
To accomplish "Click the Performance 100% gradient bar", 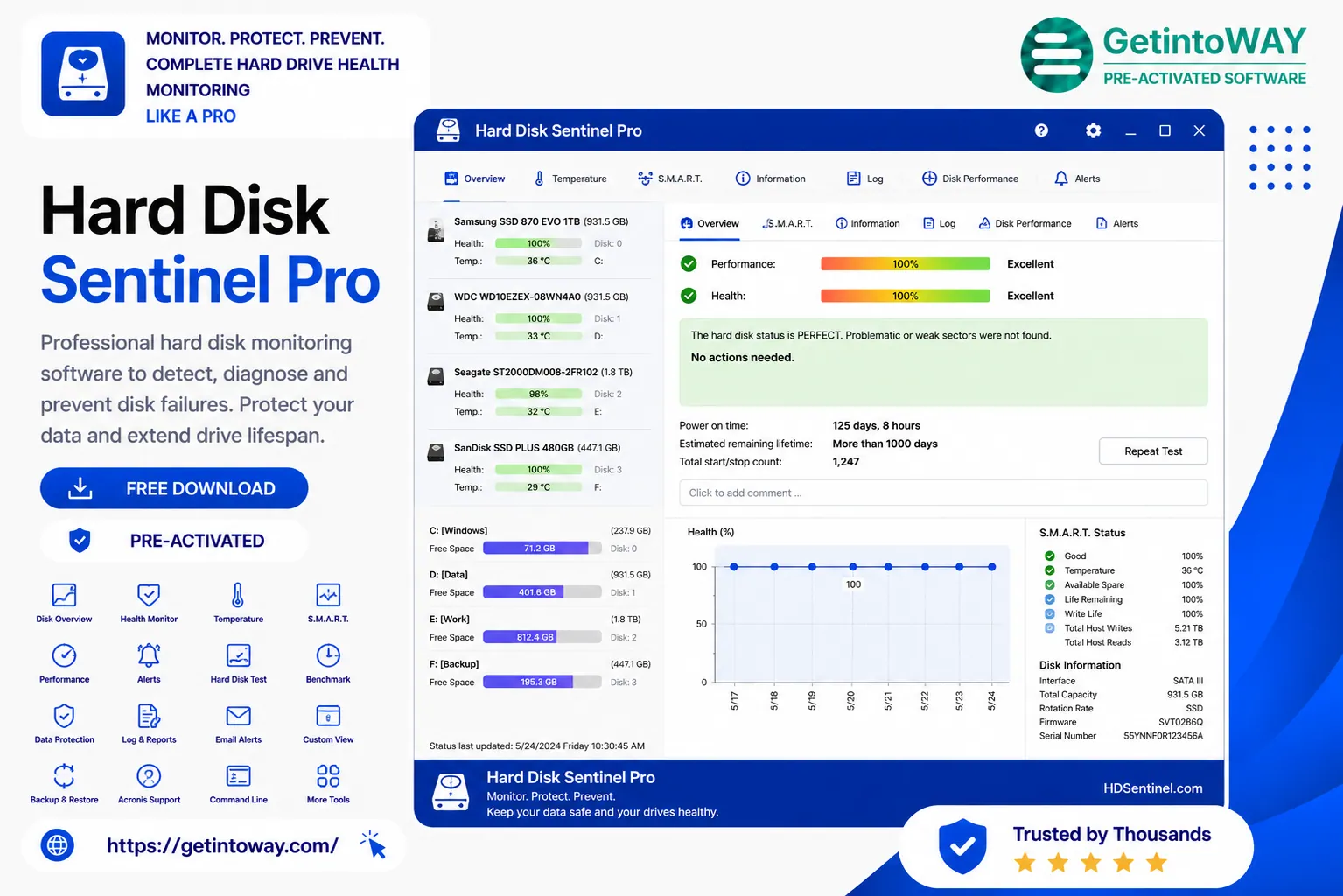I will (x=906, y=264).
